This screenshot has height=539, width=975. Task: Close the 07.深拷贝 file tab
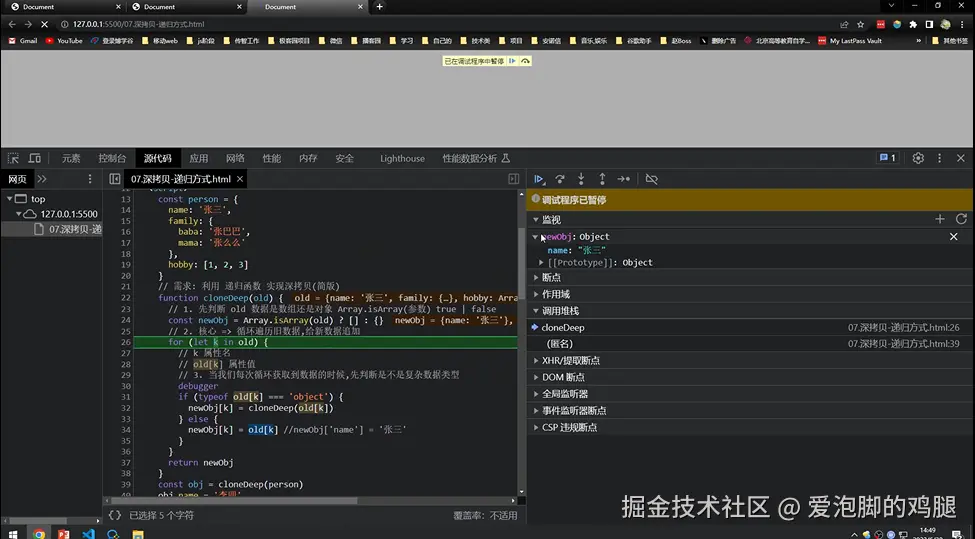click(239, 179)
